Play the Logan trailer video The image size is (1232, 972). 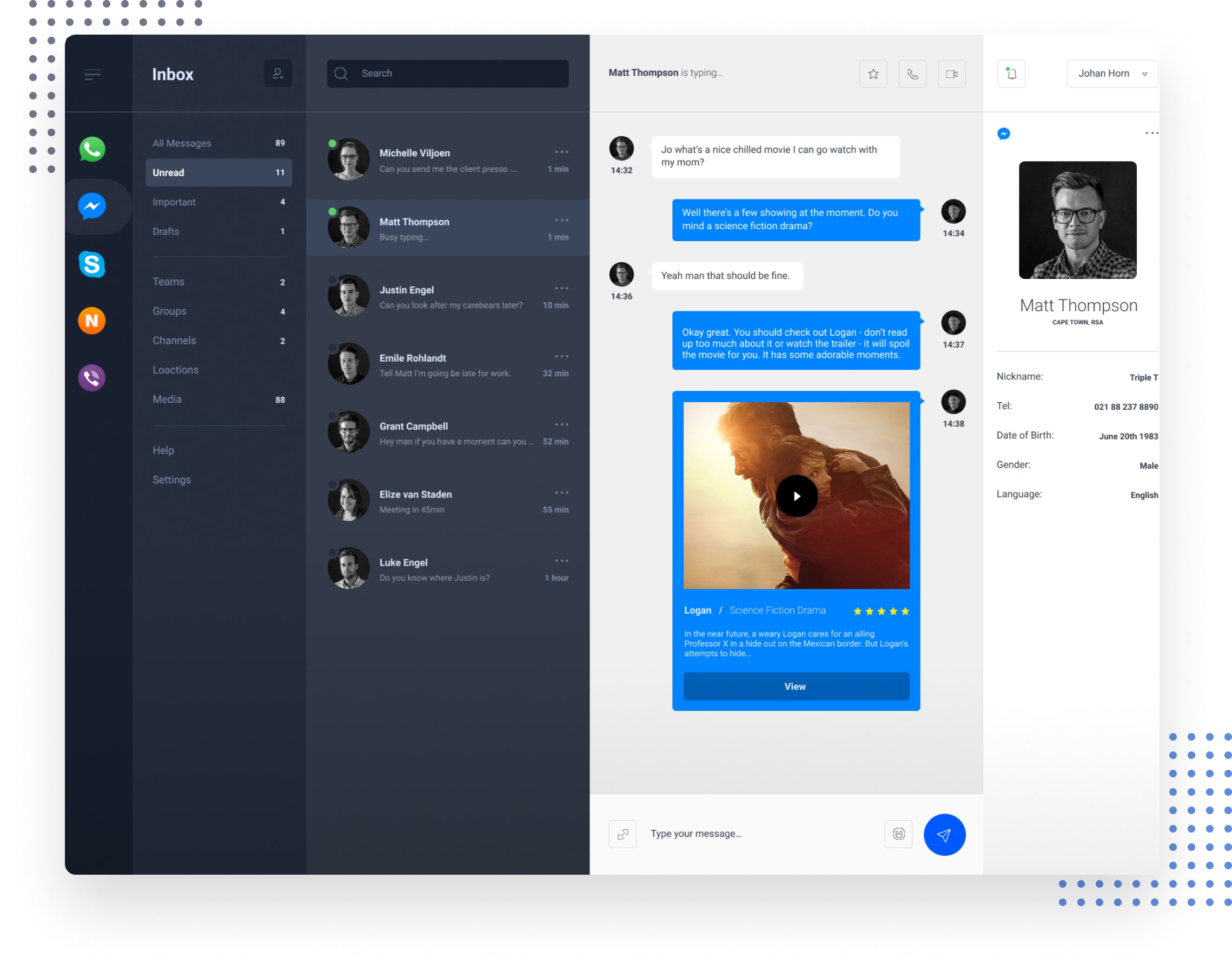click(797, 496)
